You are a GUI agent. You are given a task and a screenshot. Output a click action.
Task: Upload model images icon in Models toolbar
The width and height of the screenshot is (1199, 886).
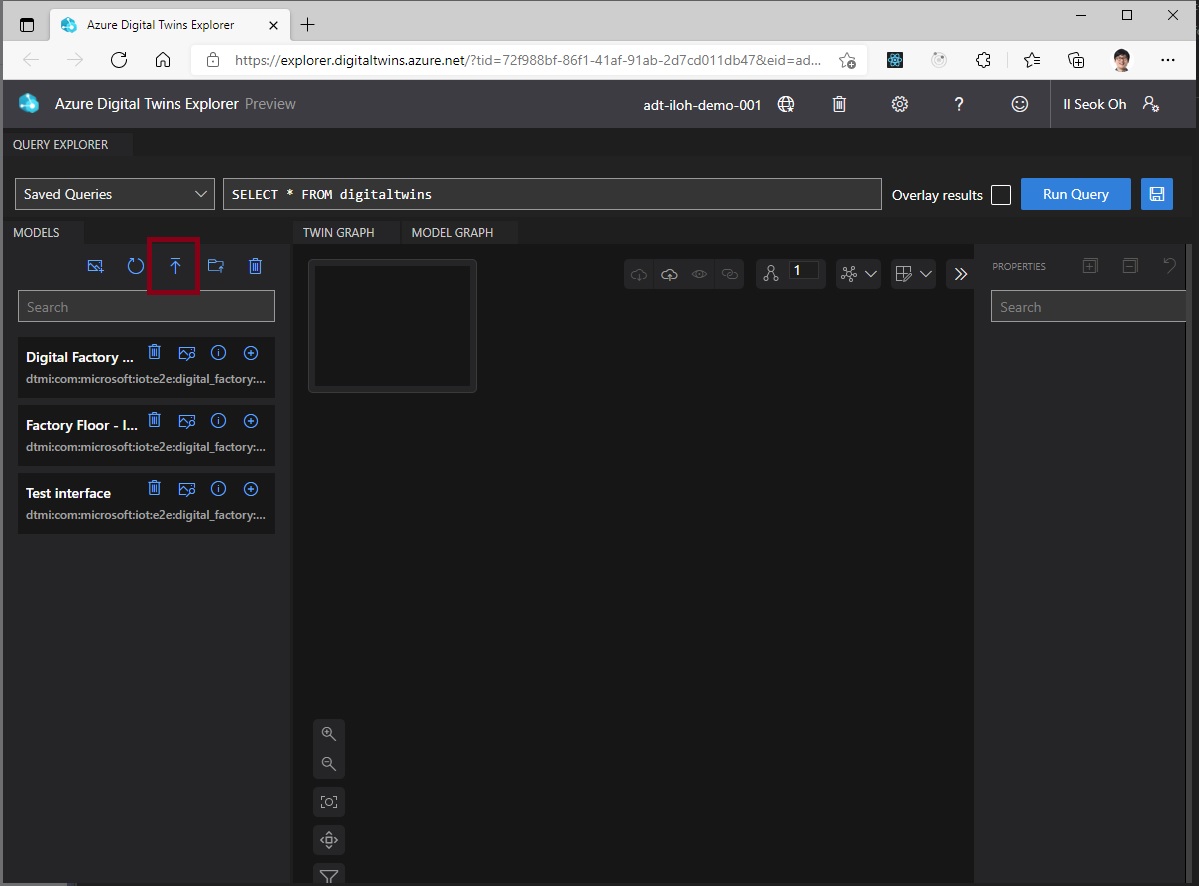[96, 266]
